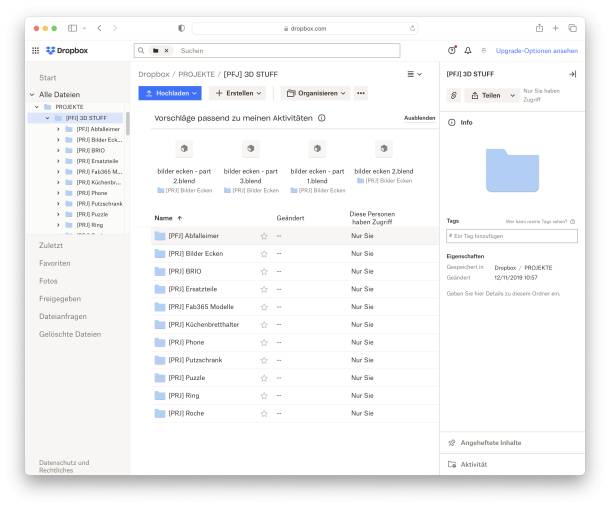
Task: Open the activity clock icon in header
Action: coord(452,50)
